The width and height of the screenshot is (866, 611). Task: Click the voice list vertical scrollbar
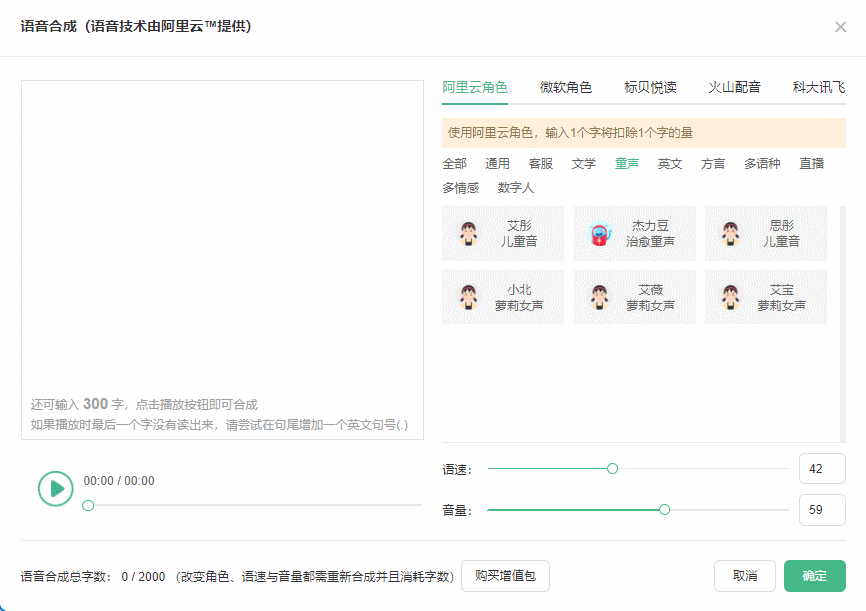coord(843,324)
